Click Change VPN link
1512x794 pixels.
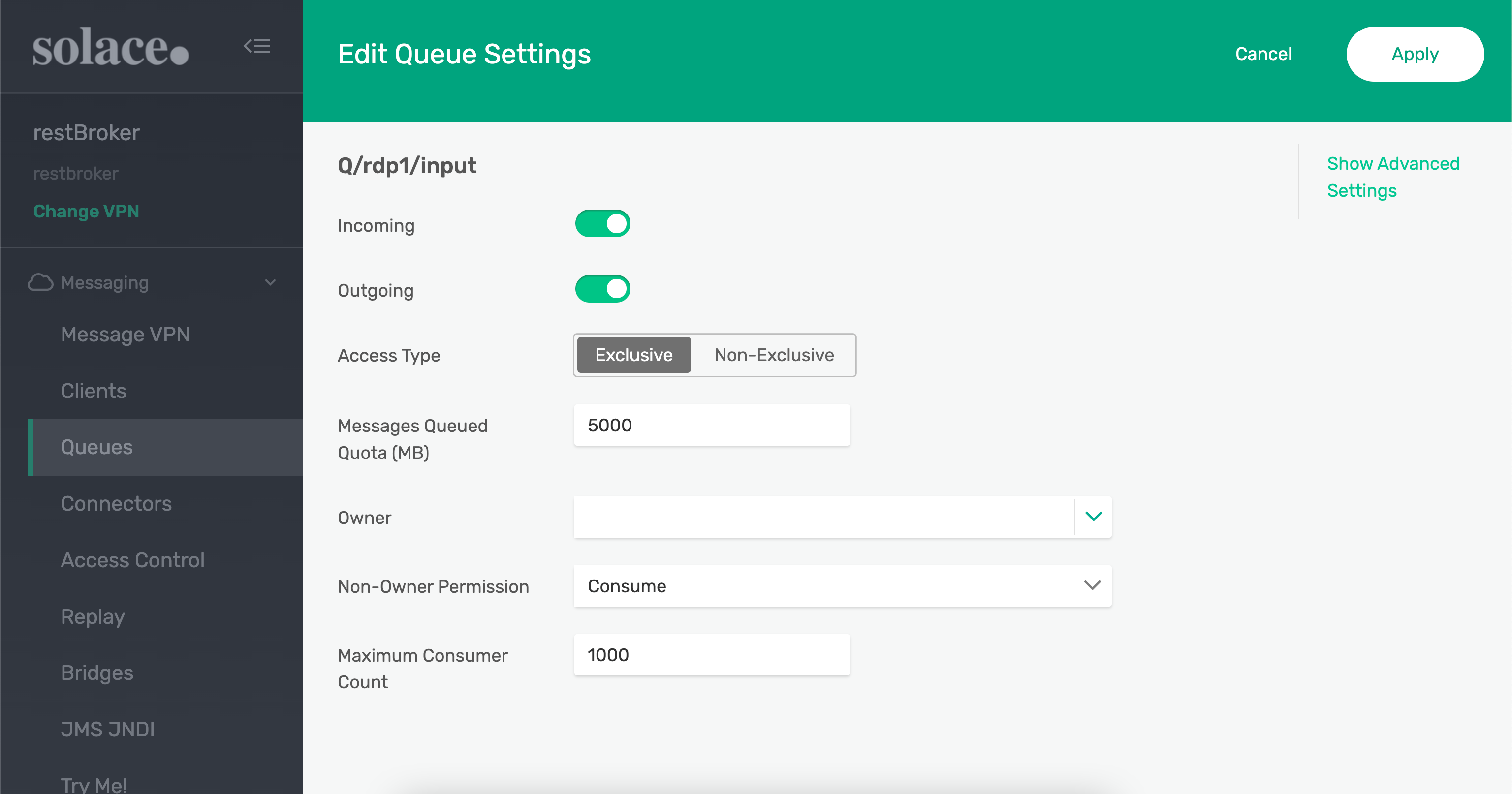click(86, 211)
